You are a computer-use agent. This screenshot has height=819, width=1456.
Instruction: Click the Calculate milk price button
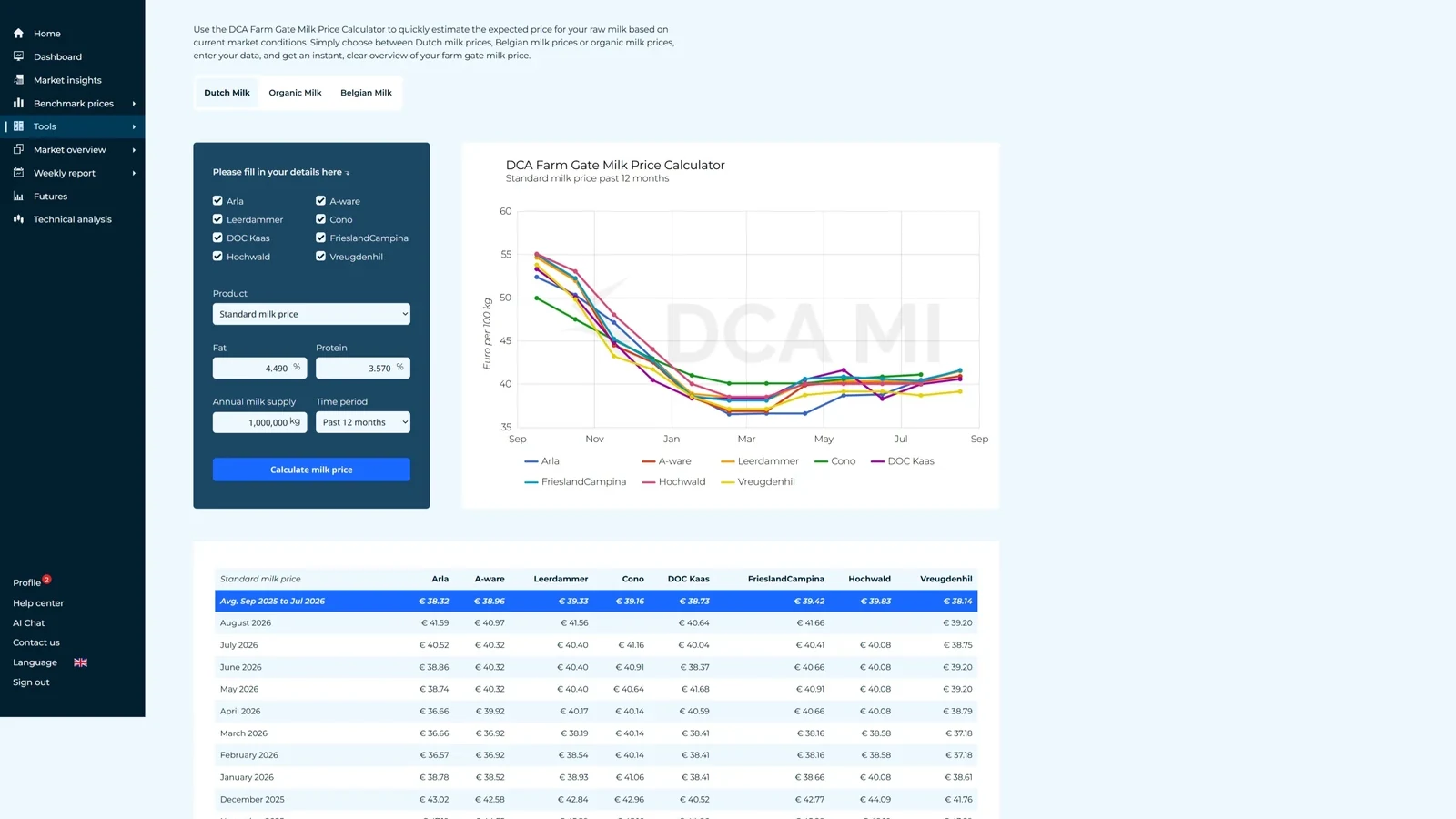311,470
